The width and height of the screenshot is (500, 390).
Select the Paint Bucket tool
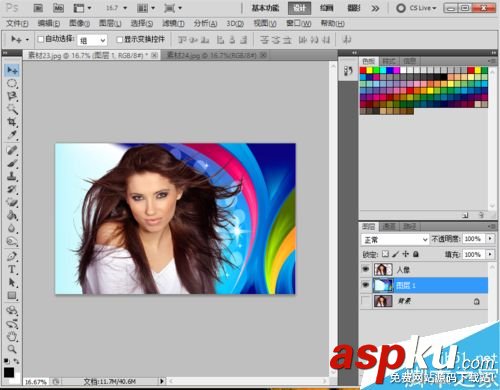click(12, 215)
